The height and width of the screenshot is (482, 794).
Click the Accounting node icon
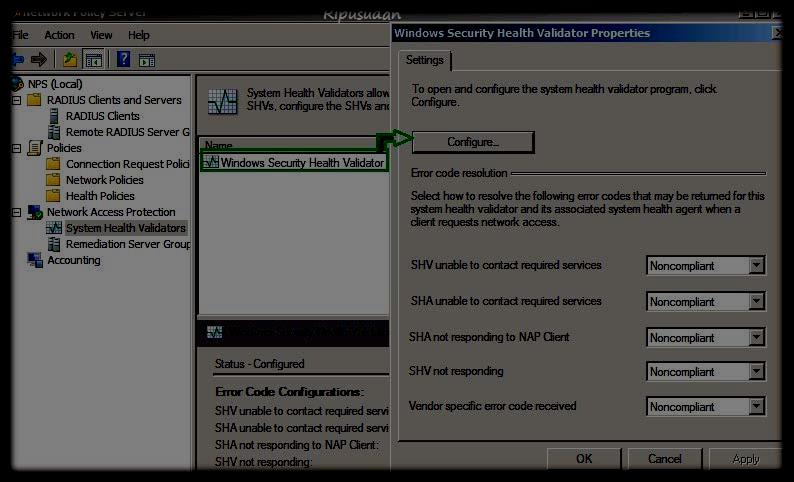pos(35,260)
